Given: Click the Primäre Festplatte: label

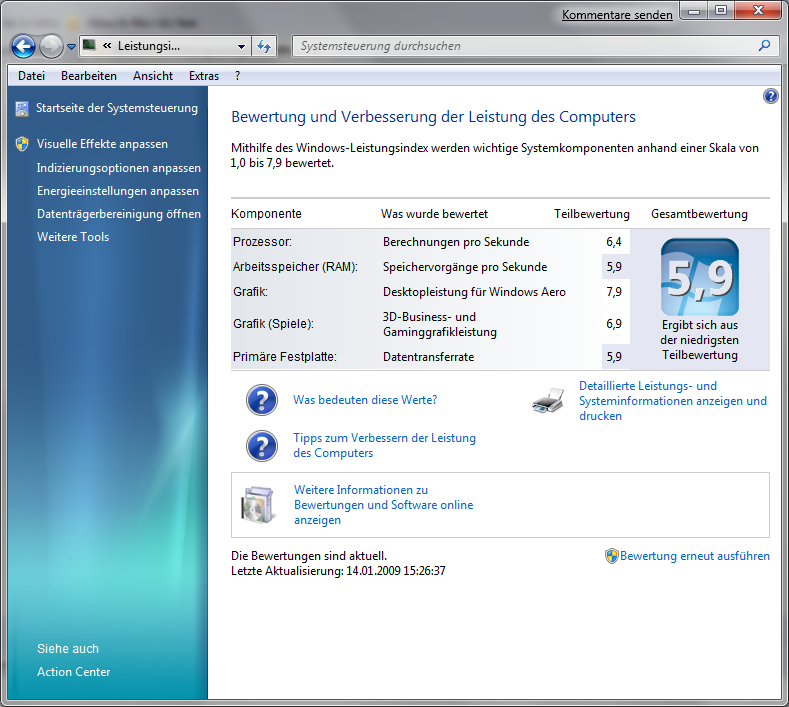Looking at the screenshot, I should pos(285,357).
